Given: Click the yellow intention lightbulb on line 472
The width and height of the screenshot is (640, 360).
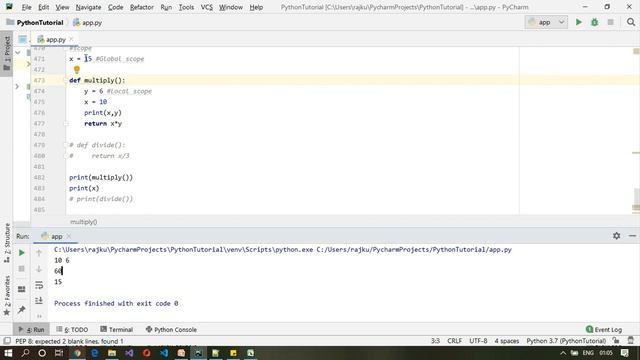Looking at the screenshot, I should pyautogui.click(x=76, y=70).
